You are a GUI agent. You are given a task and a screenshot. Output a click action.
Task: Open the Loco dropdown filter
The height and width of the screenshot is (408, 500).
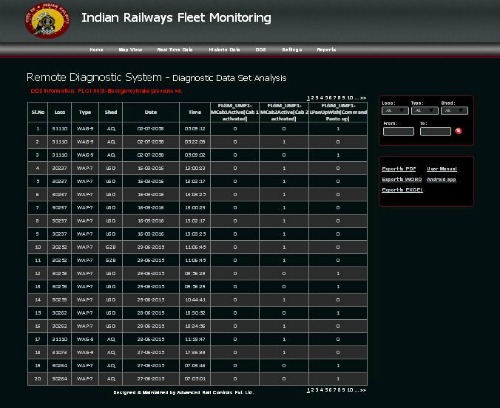(395, 111)
